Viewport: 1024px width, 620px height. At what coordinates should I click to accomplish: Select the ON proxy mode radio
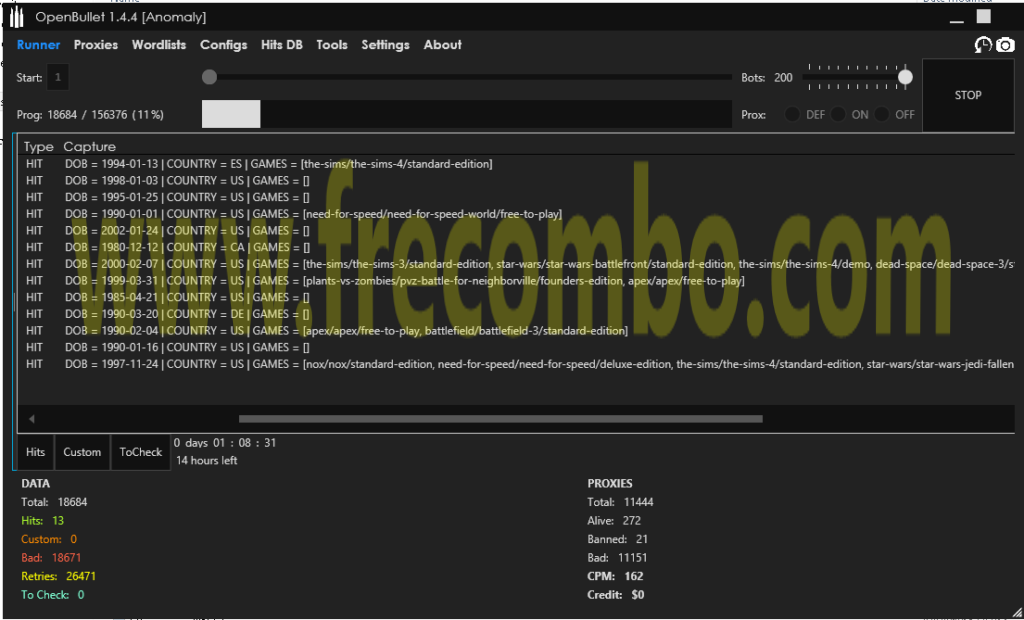coord(839,114)
